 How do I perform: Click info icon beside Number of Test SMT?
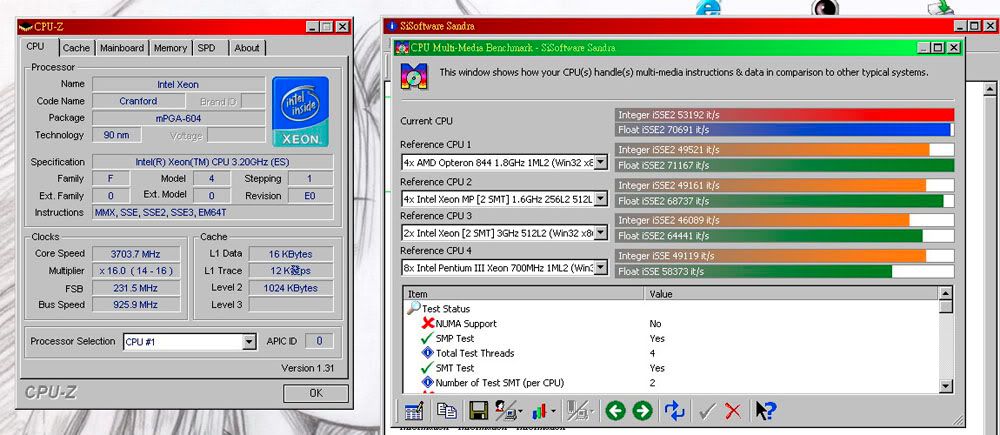(428, 383)
